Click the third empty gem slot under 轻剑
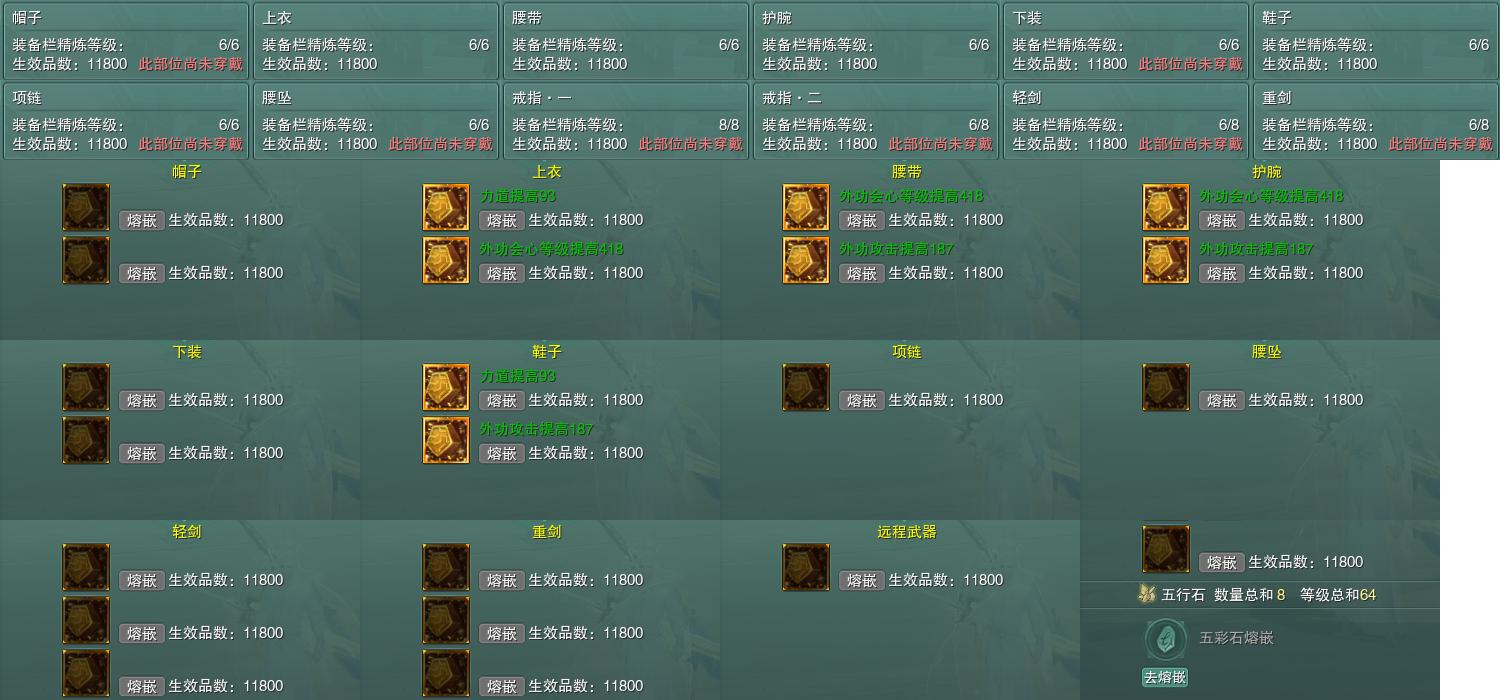Screen dimensions: 1500x700 tap(86, 673)
